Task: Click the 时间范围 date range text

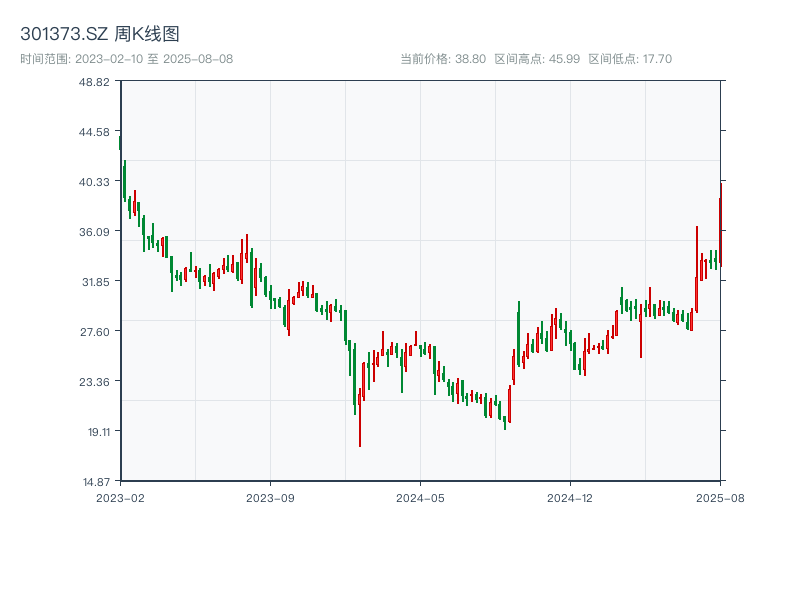Action: tap(127, 59)
